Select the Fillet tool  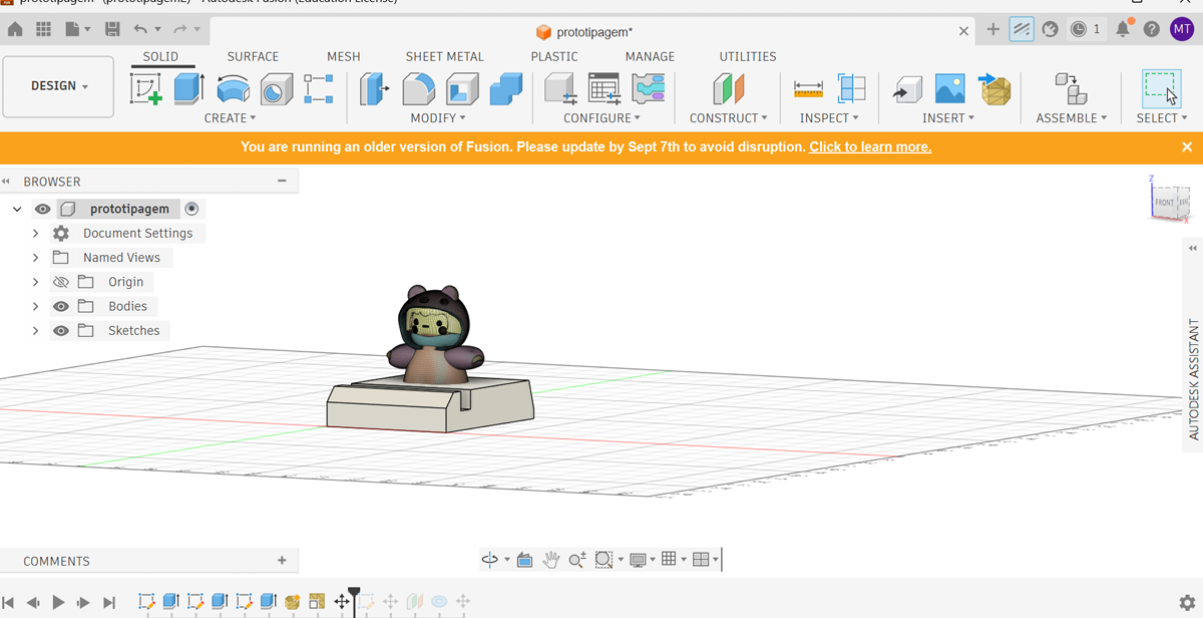419,89
